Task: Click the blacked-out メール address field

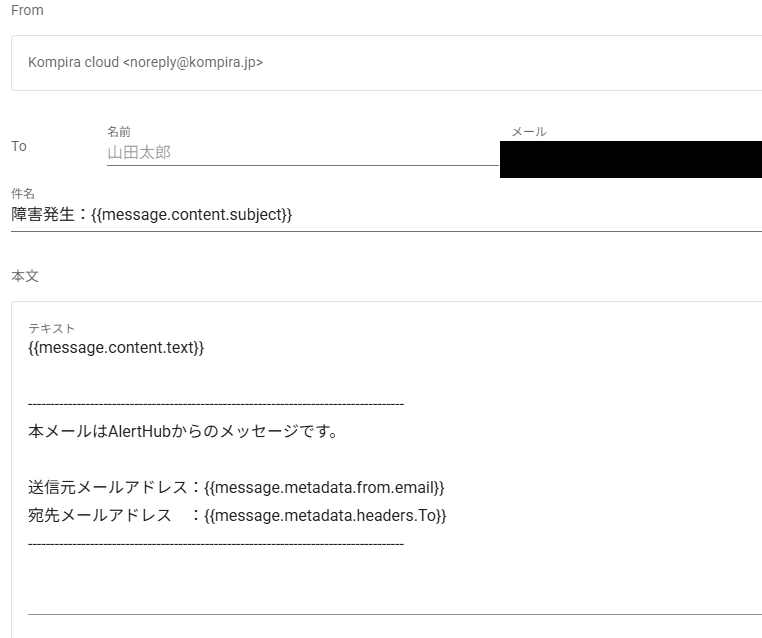Action: 630,159
